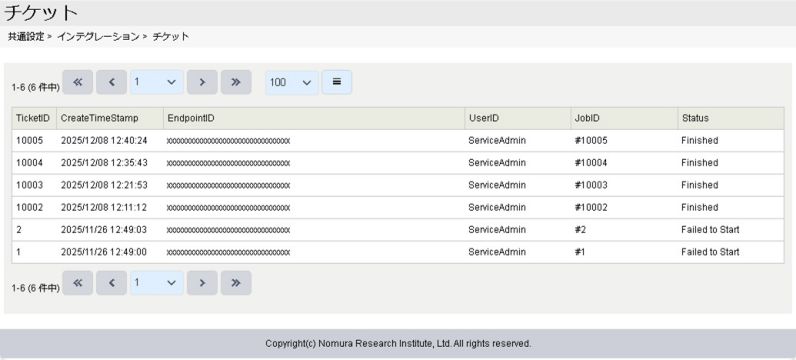Select TicketID 10005 cell

coord(34,141)
